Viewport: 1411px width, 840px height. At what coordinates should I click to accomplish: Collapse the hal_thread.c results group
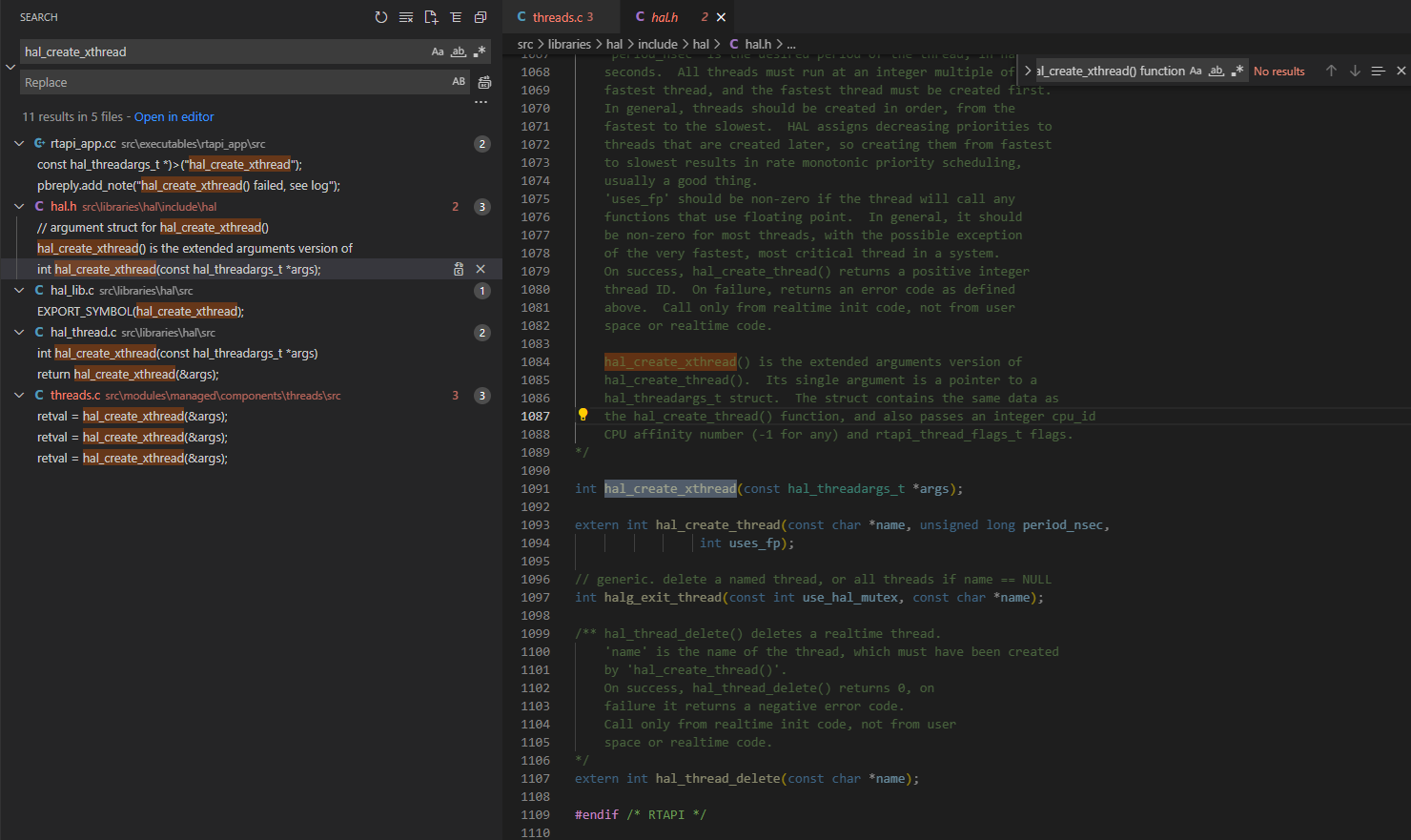(x=19, y=333)
